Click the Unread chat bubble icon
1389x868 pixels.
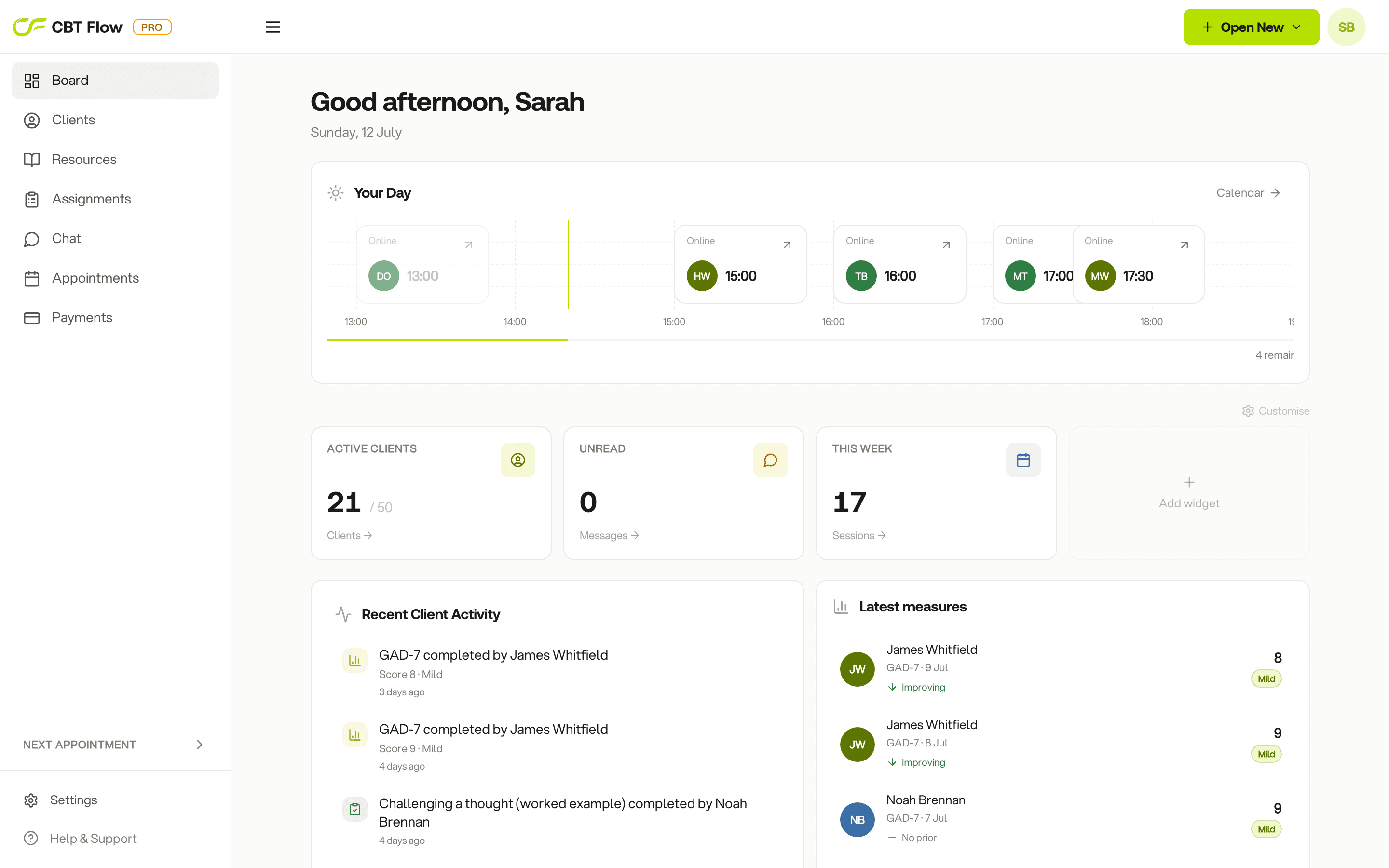[x=770, y=460]
